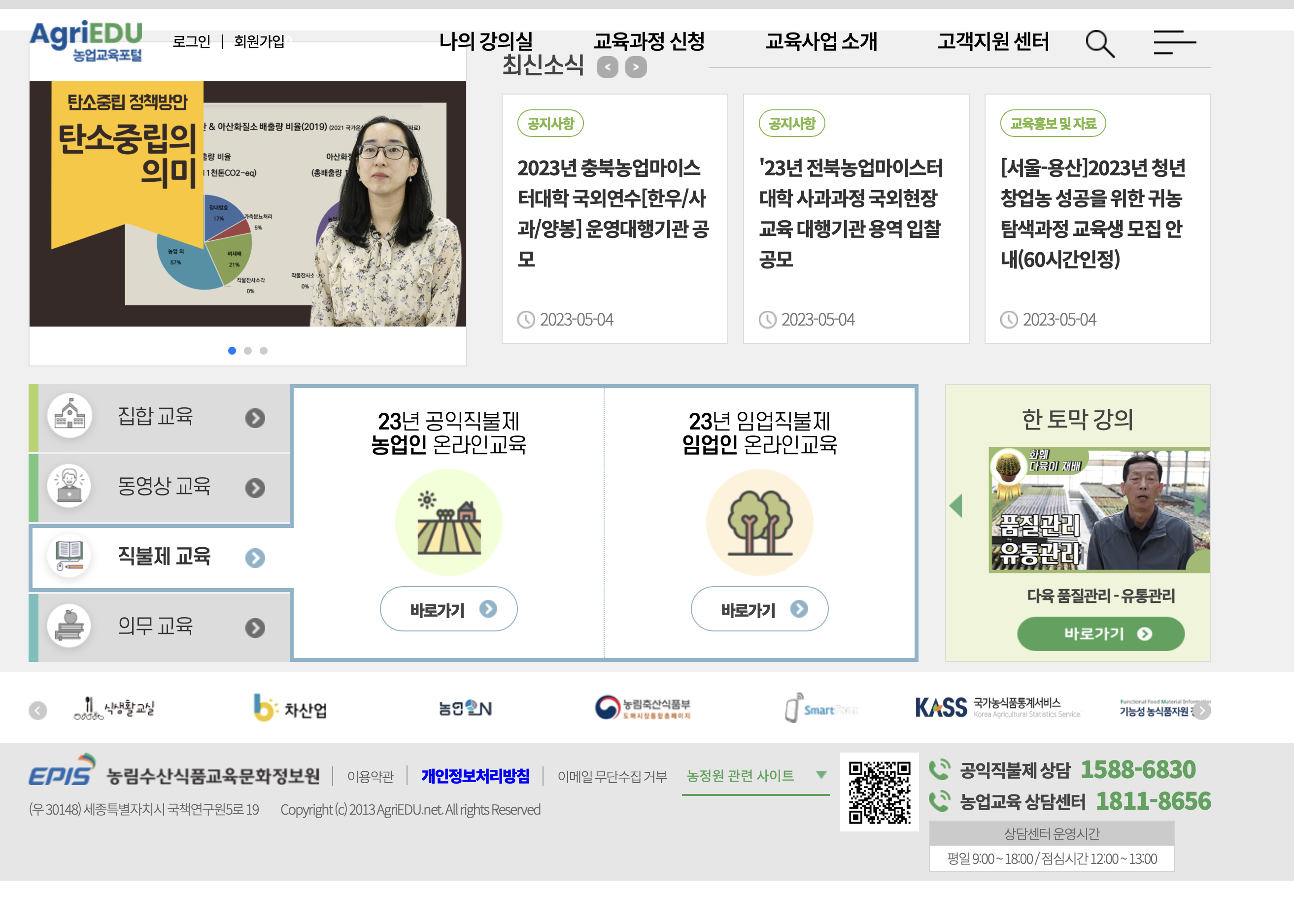Select the 직불제 교육 book icon

pyautogui.click(x=68, y=557)
